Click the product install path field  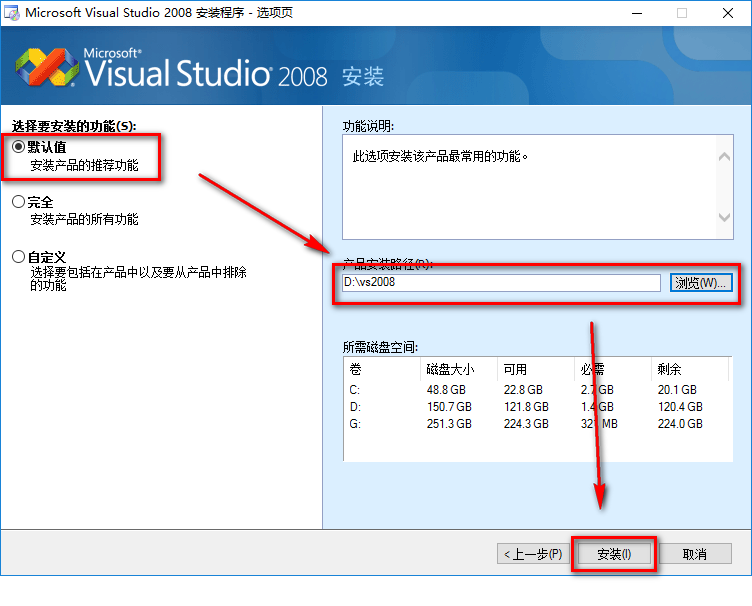(501, 282)
